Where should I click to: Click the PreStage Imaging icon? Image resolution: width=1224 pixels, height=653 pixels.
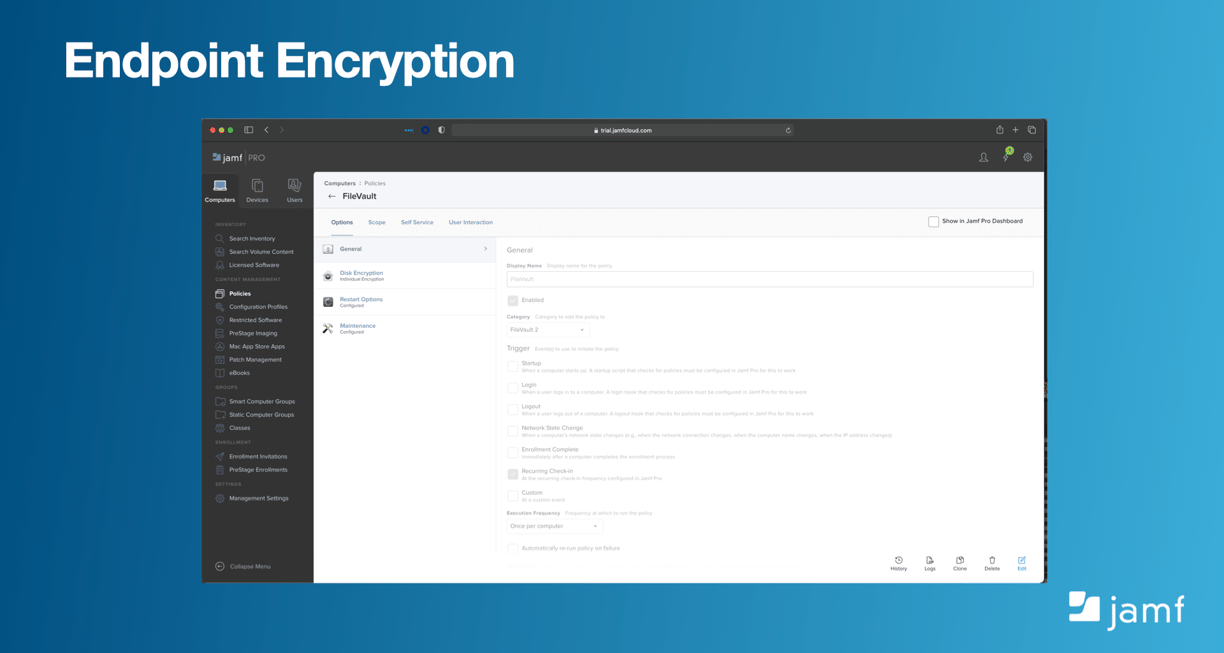coord(220,333)
